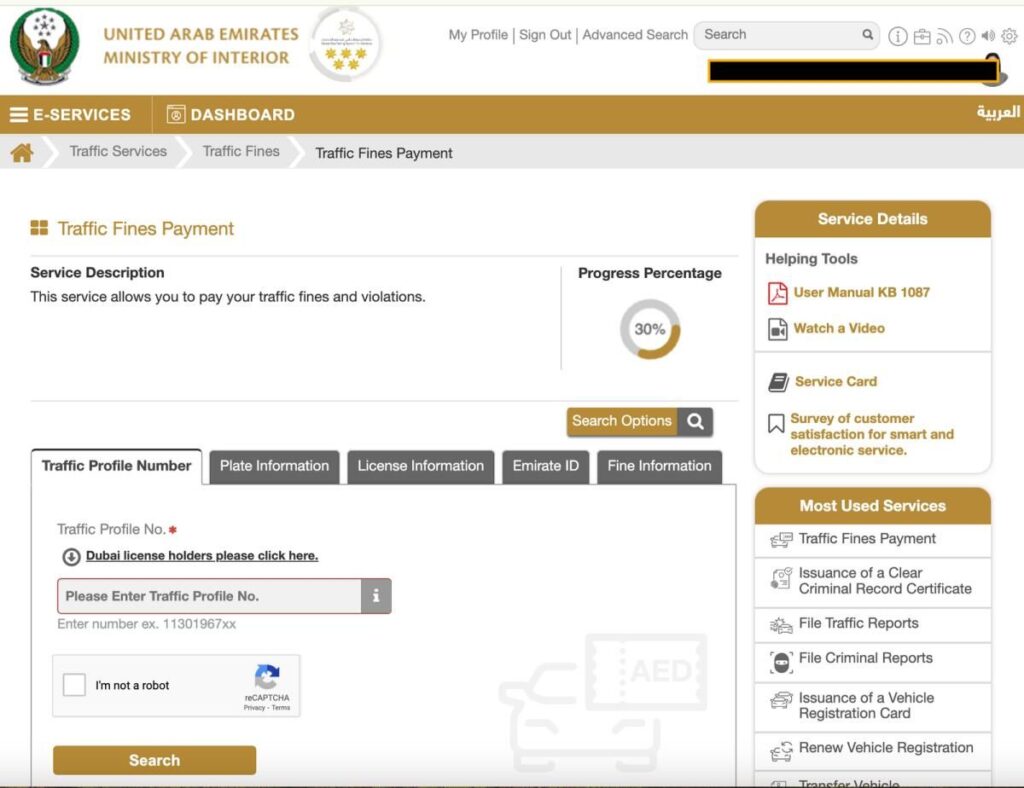Open User Manual KB 1087 PDF
Viewport: 1024px width, 788px height.
tap(861, 293)
